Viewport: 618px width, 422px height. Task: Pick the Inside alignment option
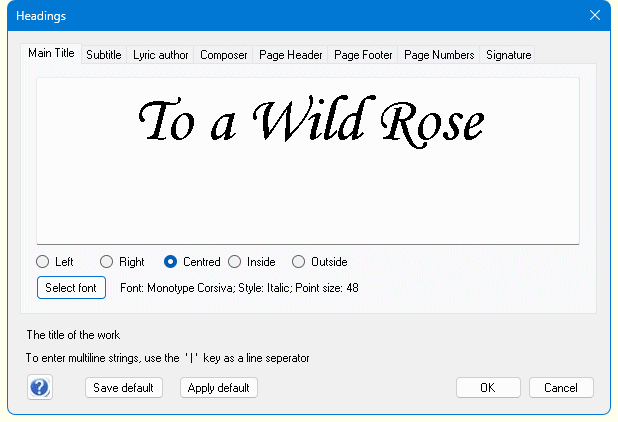click(x=235, y=262)
